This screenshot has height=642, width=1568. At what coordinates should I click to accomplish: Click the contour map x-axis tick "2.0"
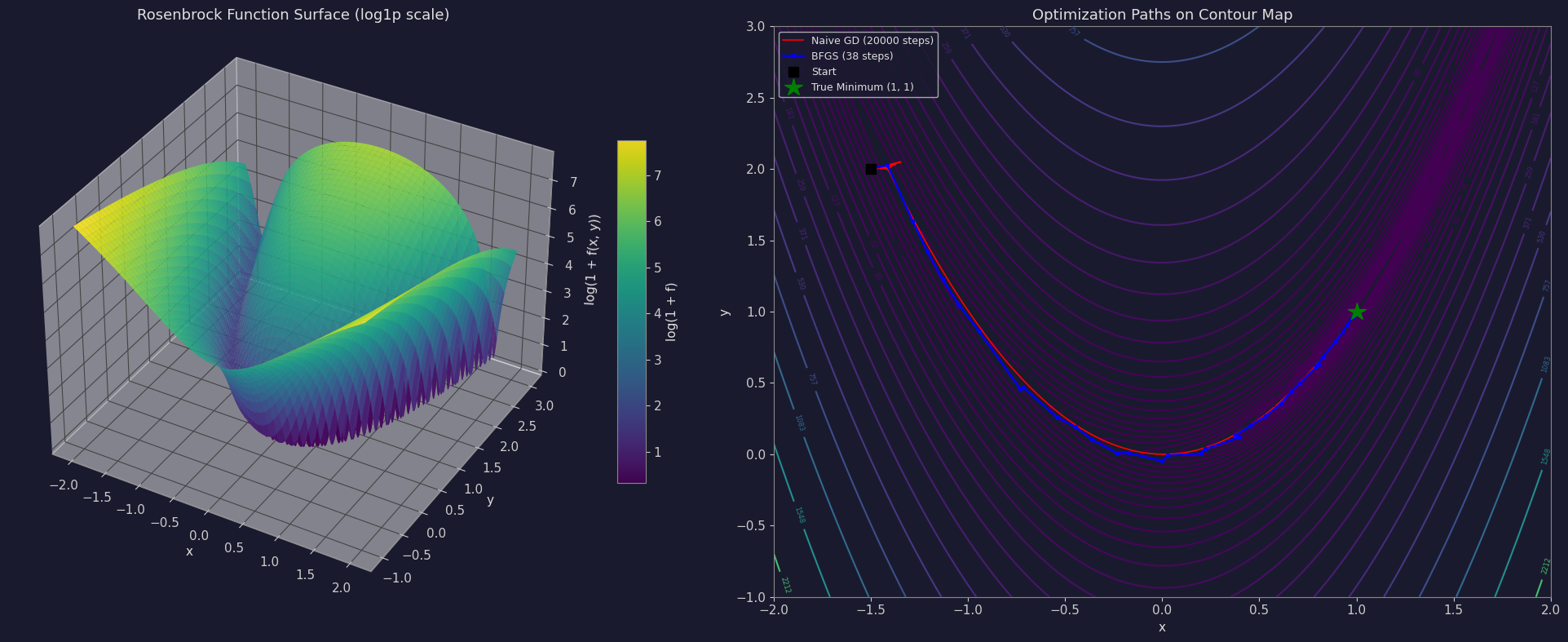click(x=1551, y=610)
